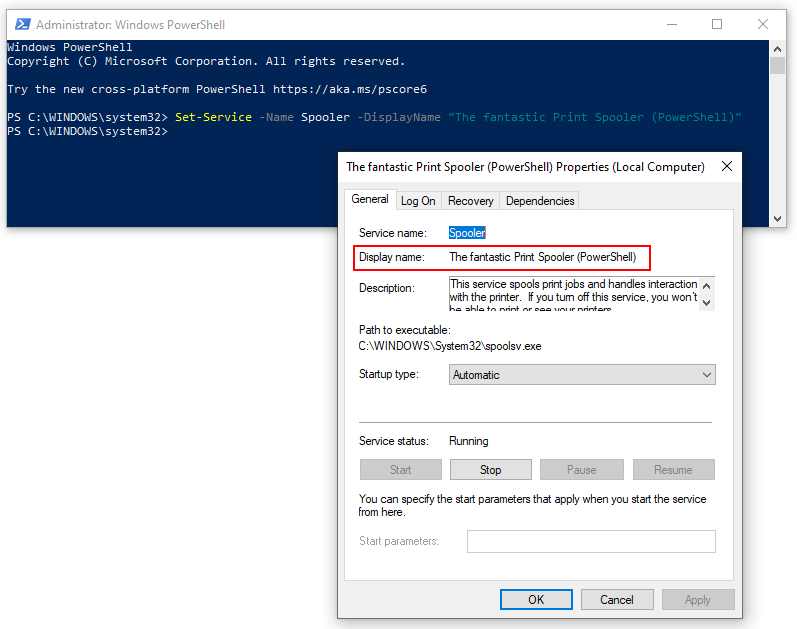Minimize the PowerShell window
Viewport: 797px width, 629px height.
[672, 24]
